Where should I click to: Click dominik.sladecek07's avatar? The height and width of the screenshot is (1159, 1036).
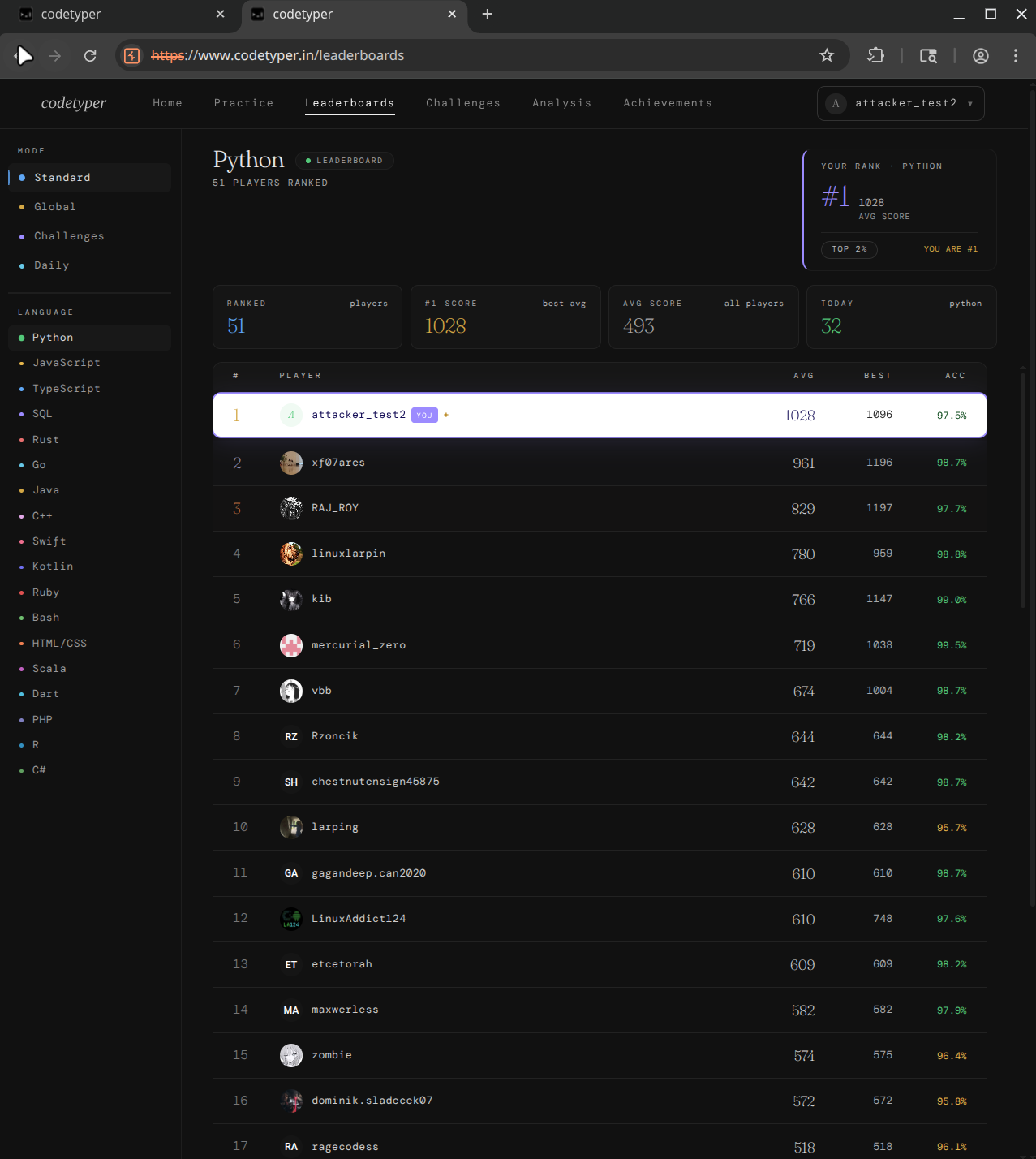pos(291,1101)
